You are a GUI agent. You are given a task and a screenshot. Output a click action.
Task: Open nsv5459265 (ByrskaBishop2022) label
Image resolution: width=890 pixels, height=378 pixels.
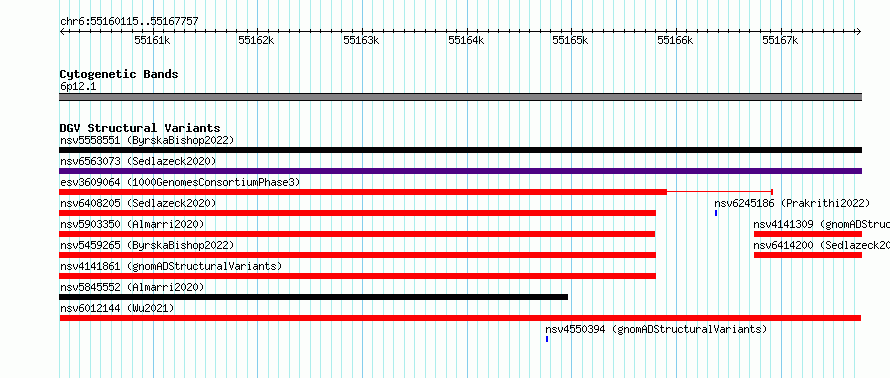(x=147, y=245)
